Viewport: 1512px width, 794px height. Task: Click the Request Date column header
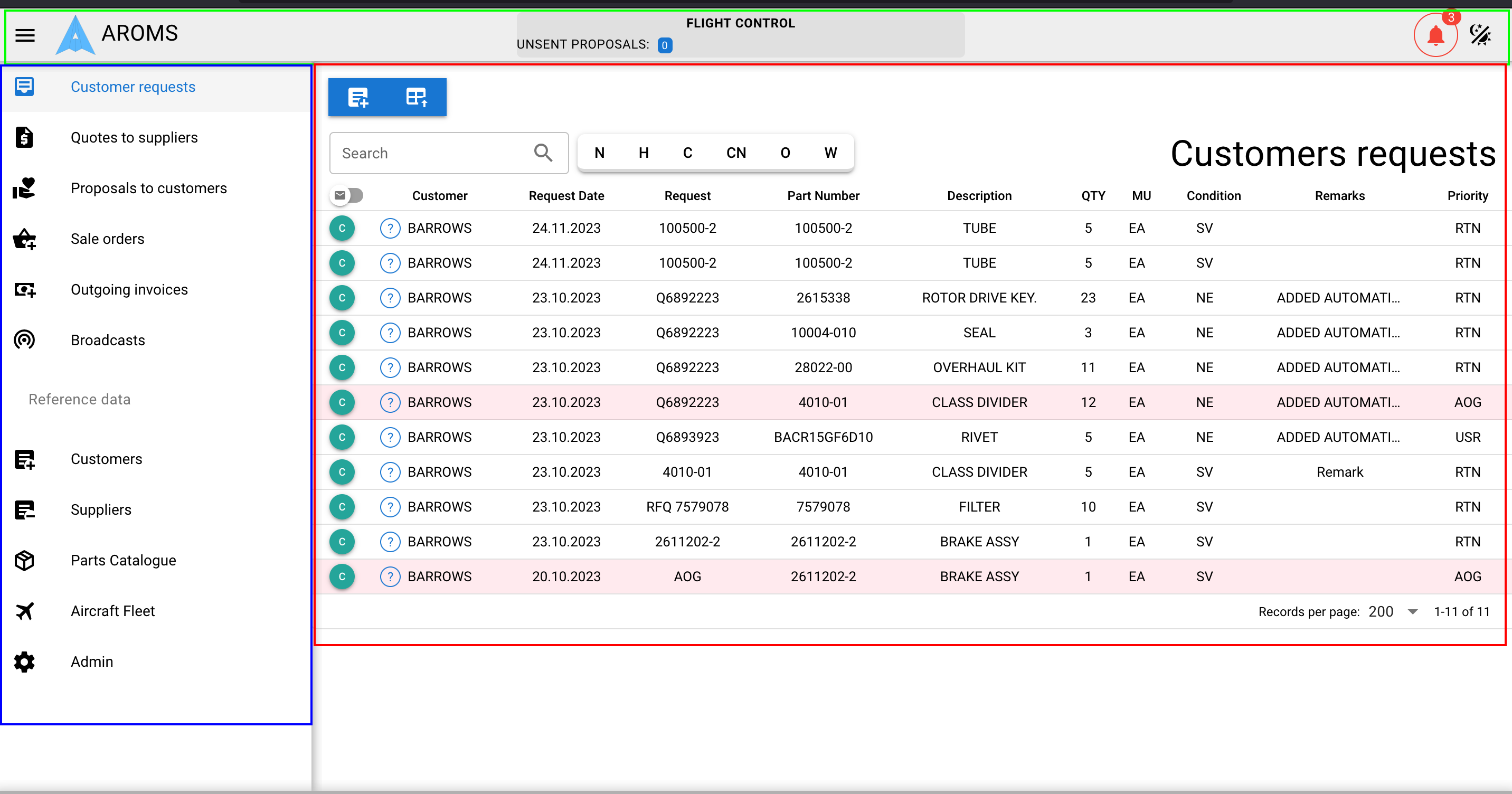coord(566,195)
